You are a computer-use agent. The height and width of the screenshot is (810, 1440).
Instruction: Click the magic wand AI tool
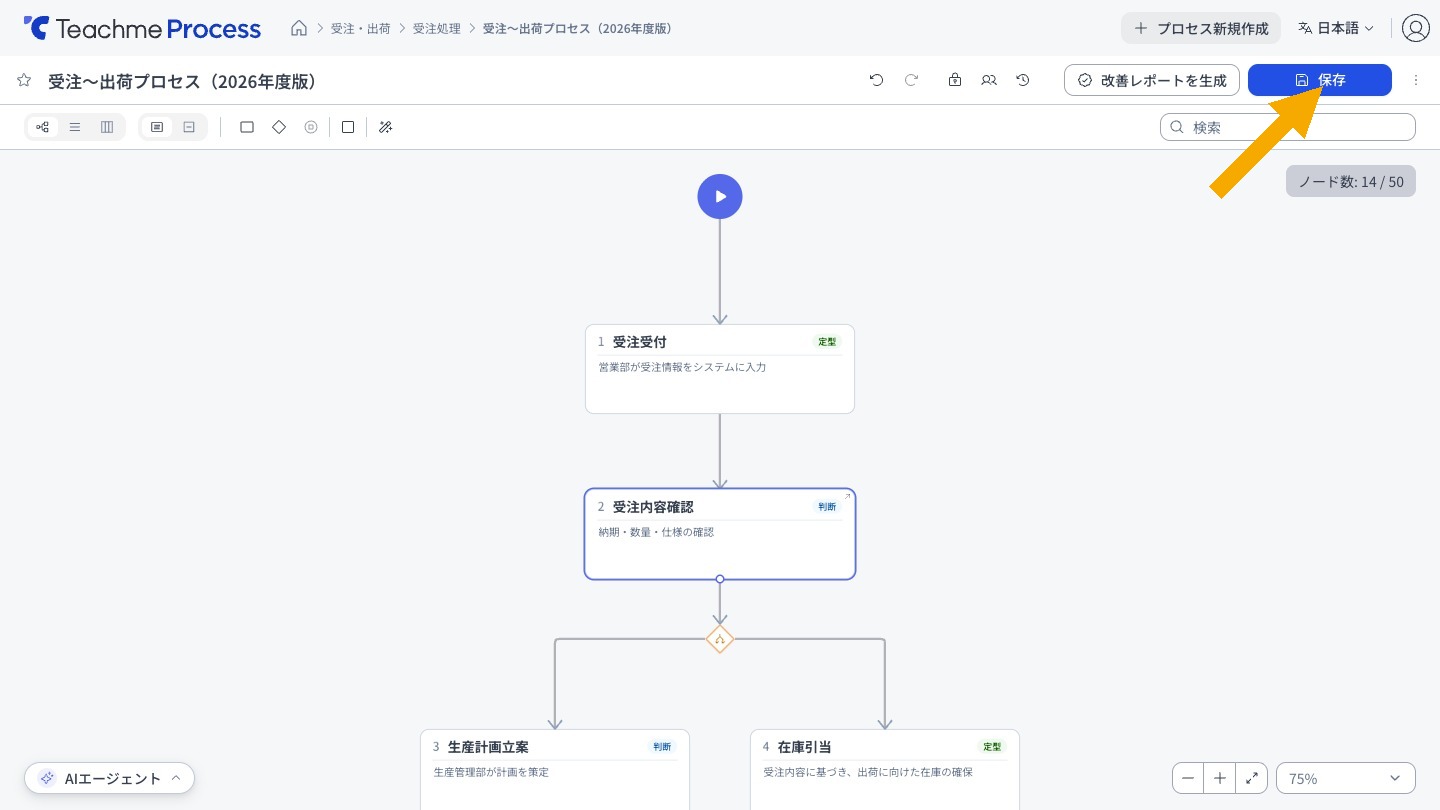386,127
